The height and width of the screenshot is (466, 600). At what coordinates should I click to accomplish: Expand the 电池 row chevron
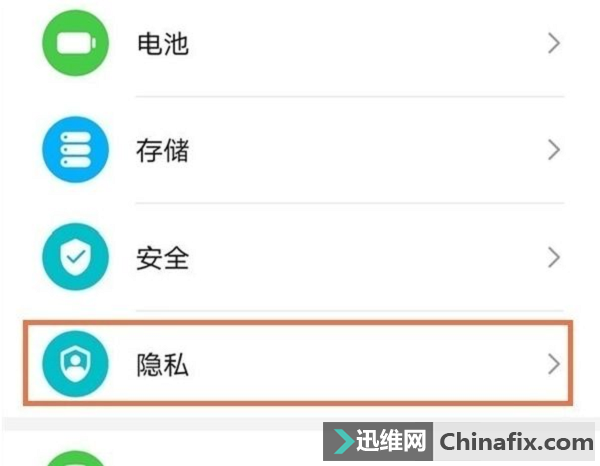pyautogui.click(x=554, y=43)
